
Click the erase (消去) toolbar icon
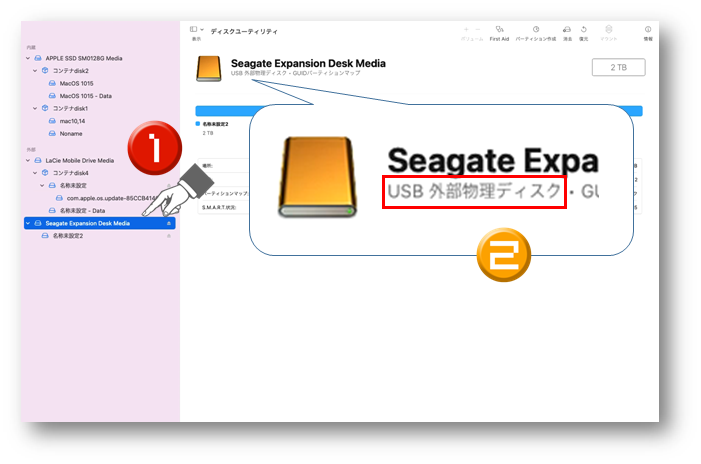pyautogui.click(x=567, y=30)
